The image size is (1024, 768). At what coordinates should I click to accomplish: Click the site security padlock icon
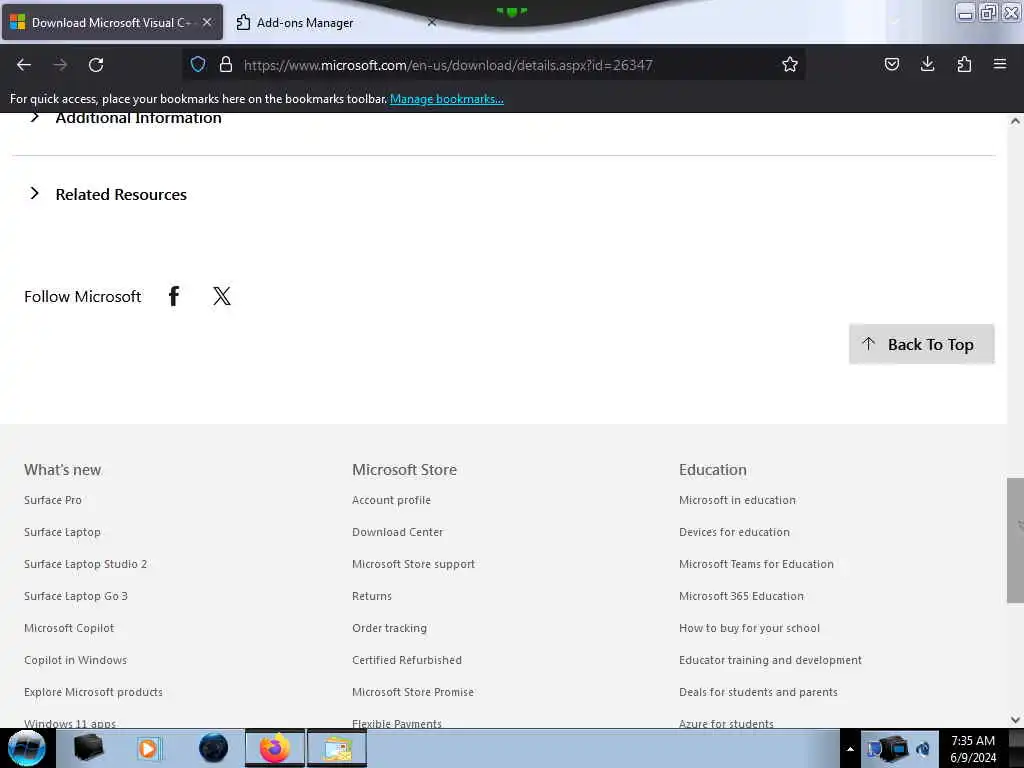point(226,64)
